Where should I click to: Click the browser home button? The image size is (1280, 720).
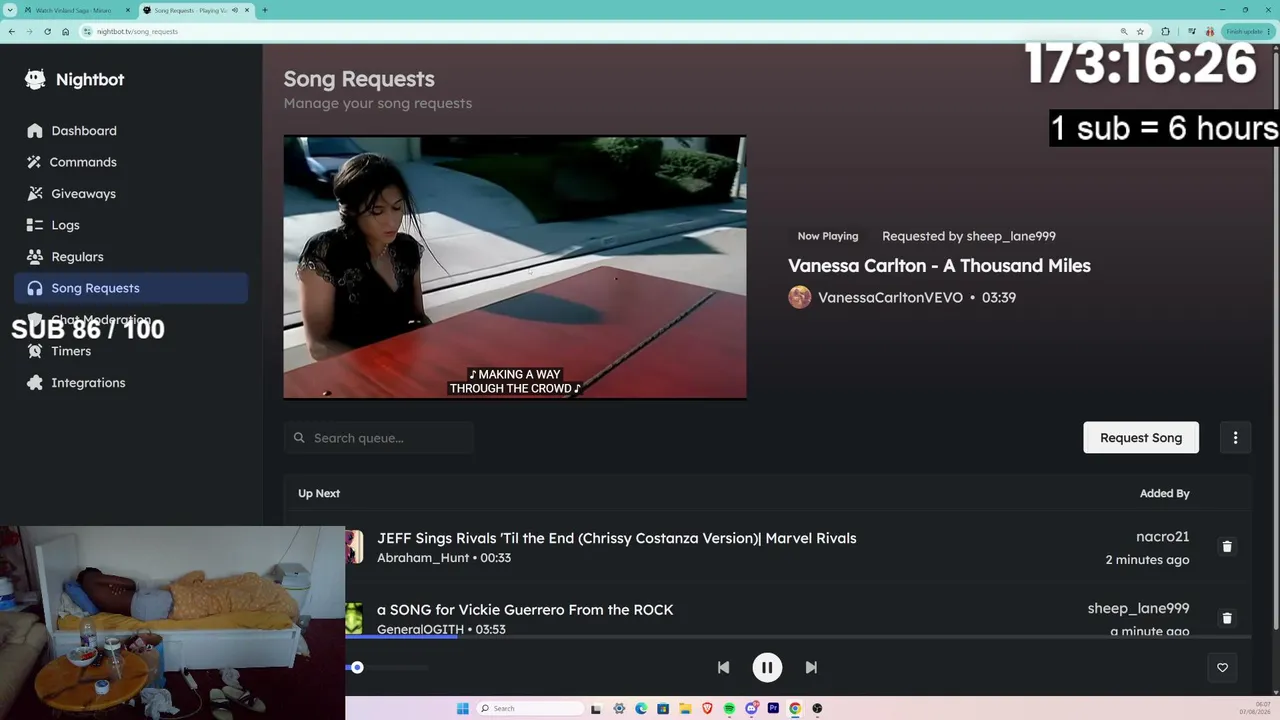[x=65, y=31]
